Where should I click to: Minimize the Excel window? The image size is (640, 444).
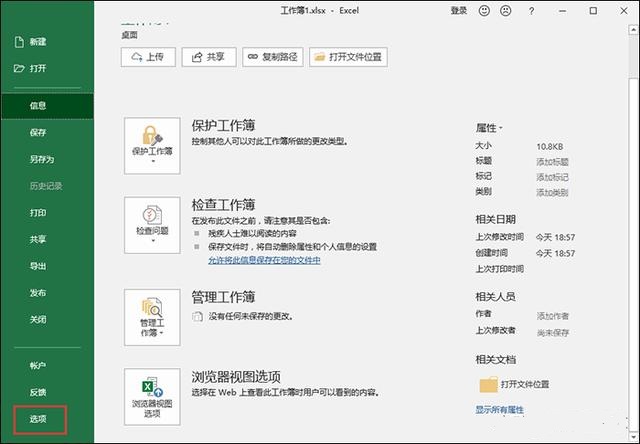point(562,11)
